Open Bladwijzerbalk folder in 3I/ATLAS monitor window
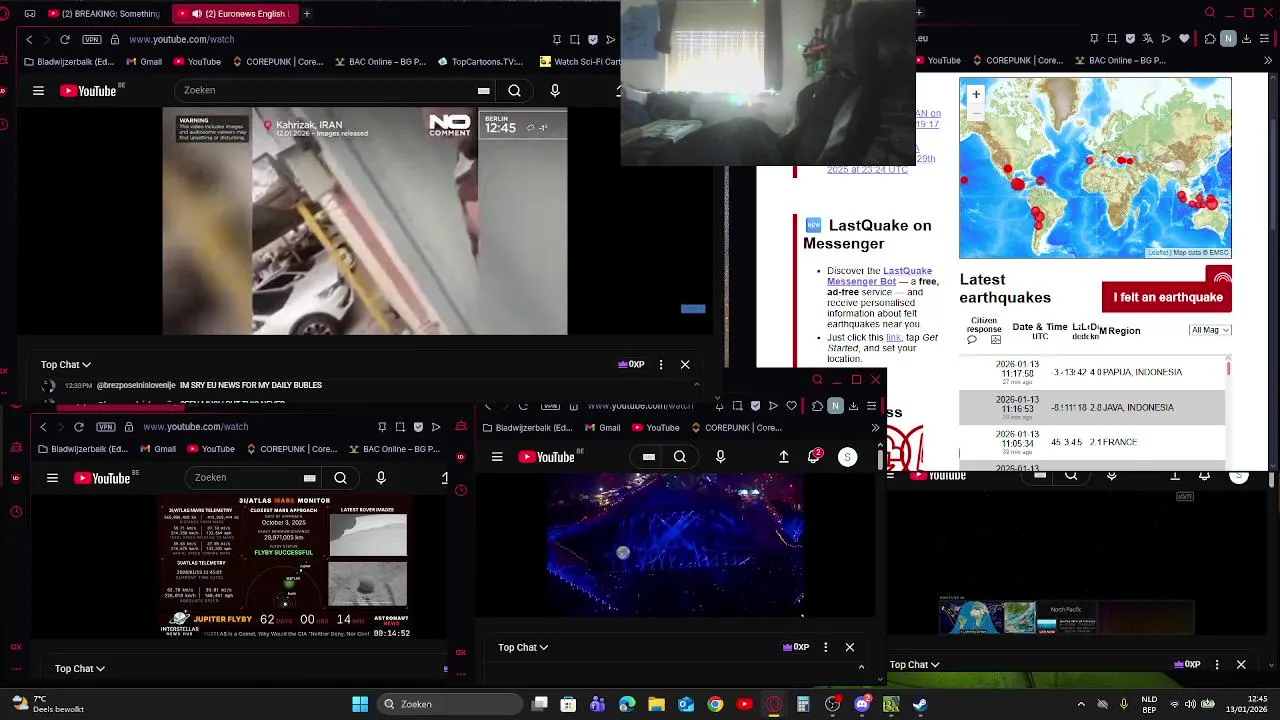Viewport: 1280px width, 720px height. pyautogui.click(x=81, y=450)
